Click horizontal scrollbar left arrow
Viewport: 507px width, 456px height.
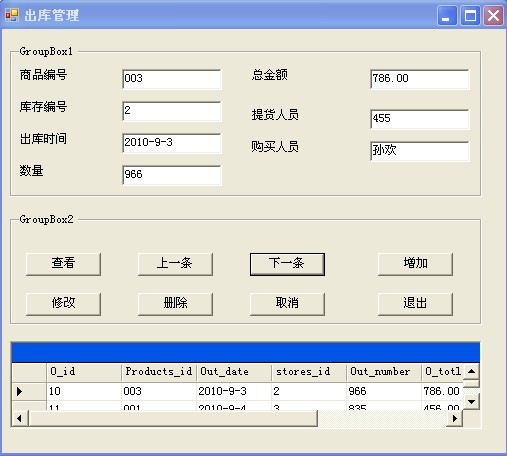click(20, 418)
